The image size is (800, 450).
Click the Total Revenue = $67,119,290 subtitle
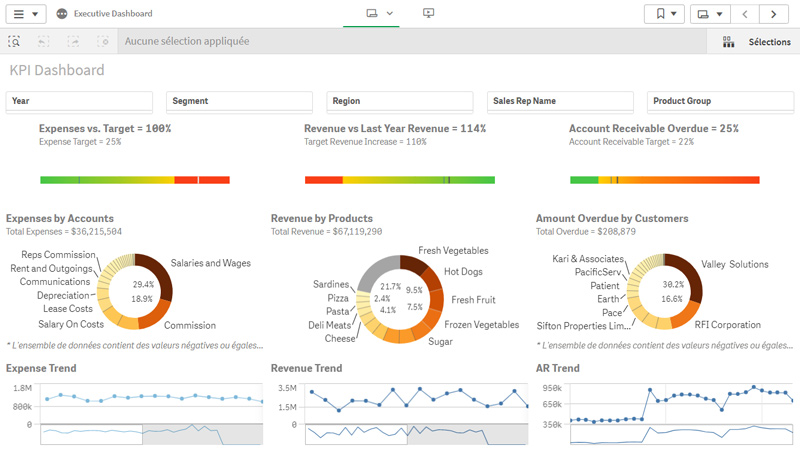pyautogui.click(x=327, y=232)
